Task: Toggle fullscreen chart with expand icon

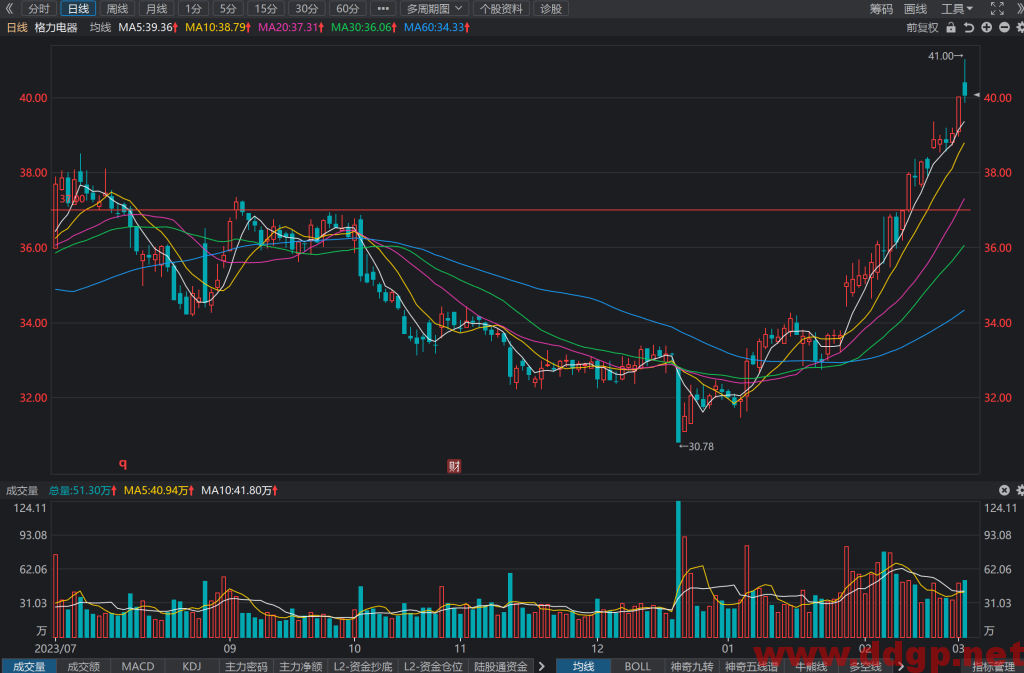Action: tap(997, 8)
